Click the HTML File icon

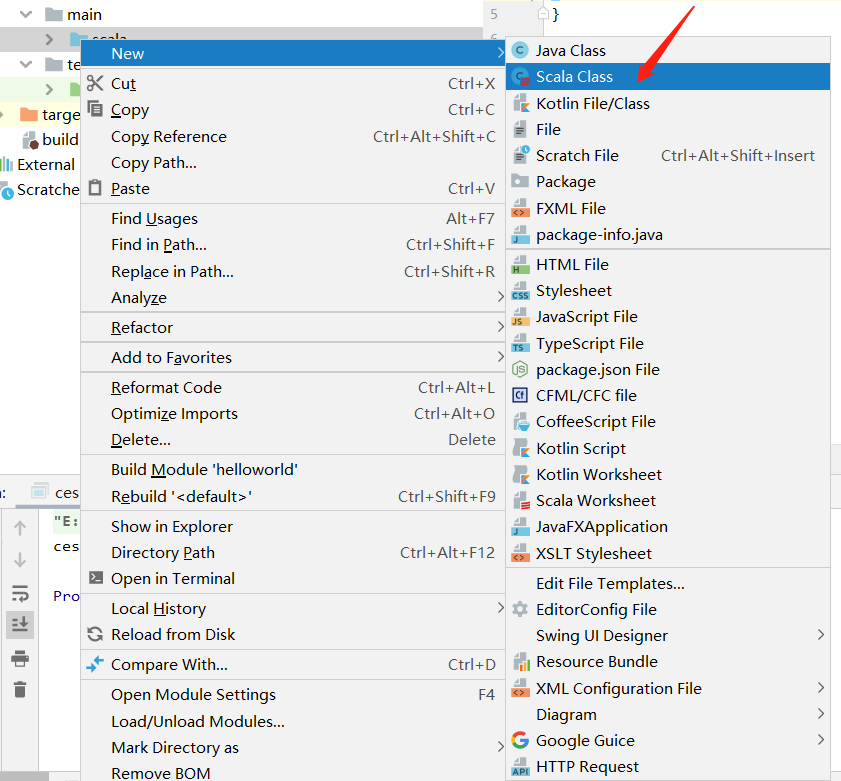pos(520,264)
